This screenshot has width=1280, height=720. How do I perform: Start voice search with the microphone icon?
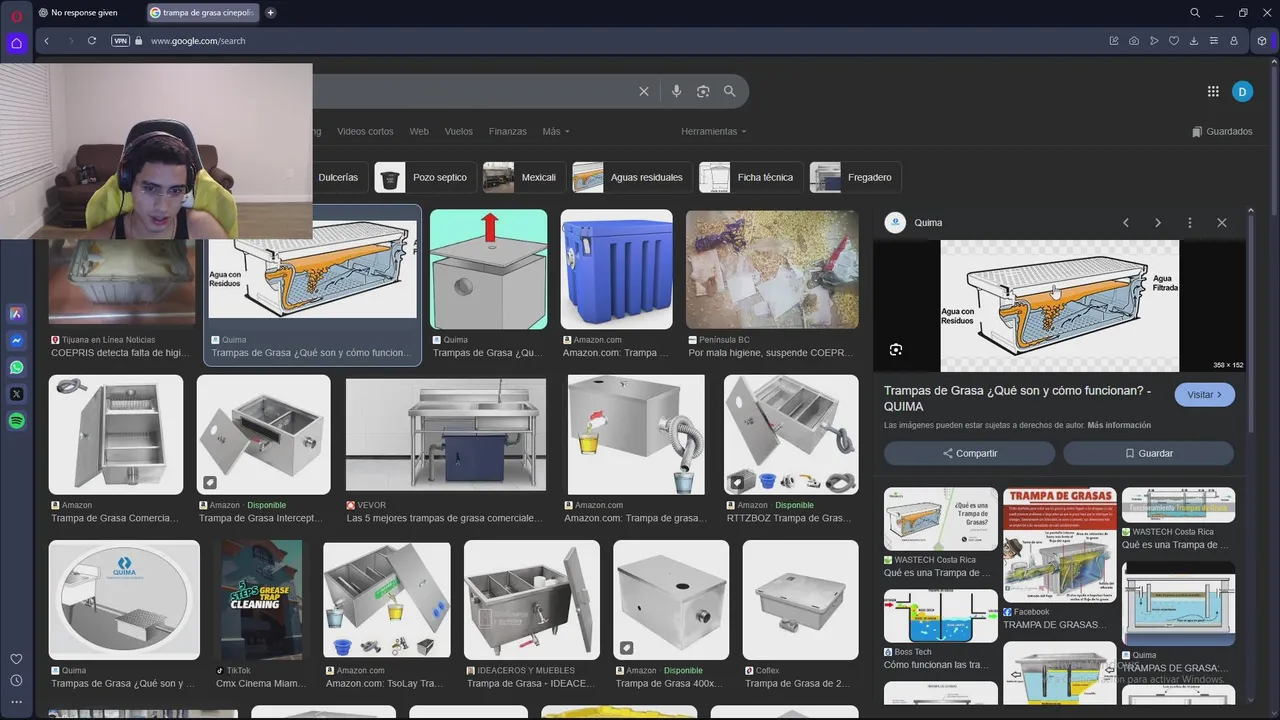tap(677, 91)
